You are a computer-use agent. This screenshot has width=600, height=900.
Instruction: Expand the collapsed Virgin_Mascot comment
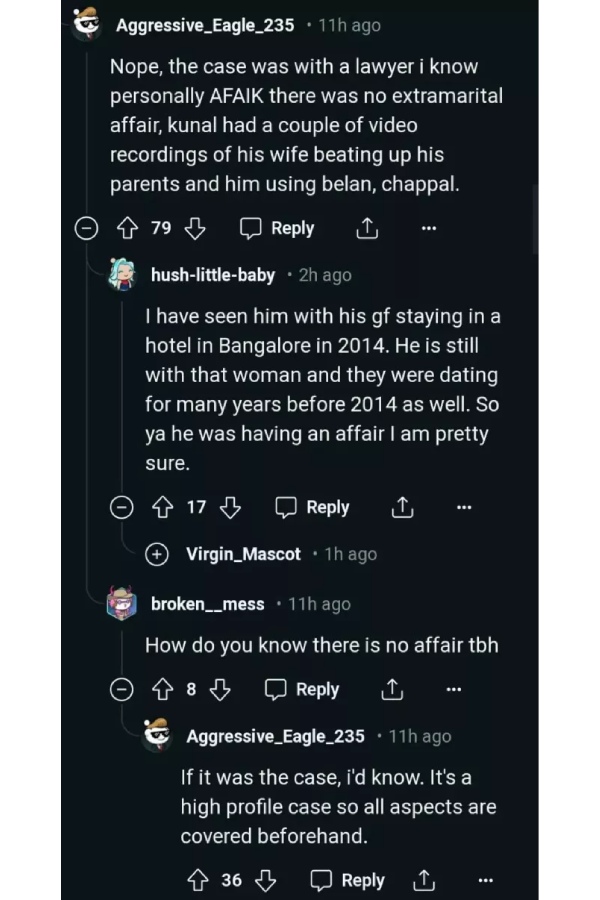point(157,554)
